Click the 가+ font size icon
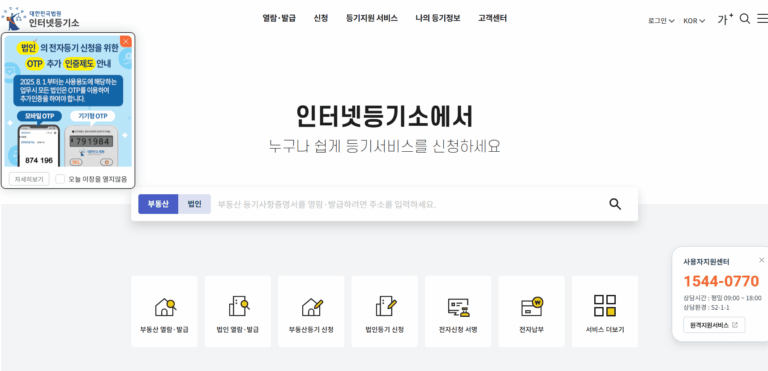Image resolution: width=768 pixels, height=371 pixels. coord(725,20)
